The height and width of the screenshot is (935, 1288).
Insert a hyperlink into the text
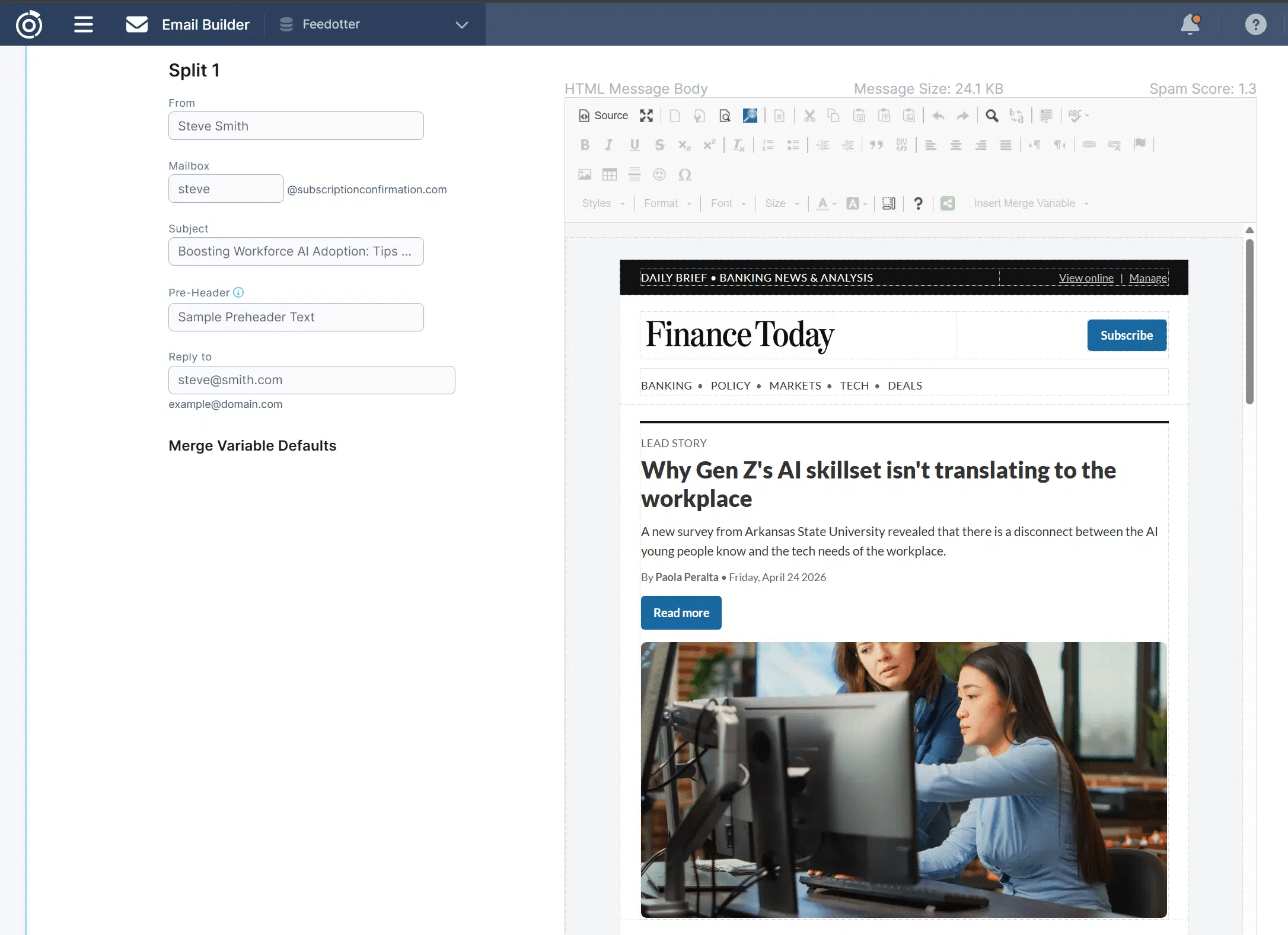coord(1089,145)
